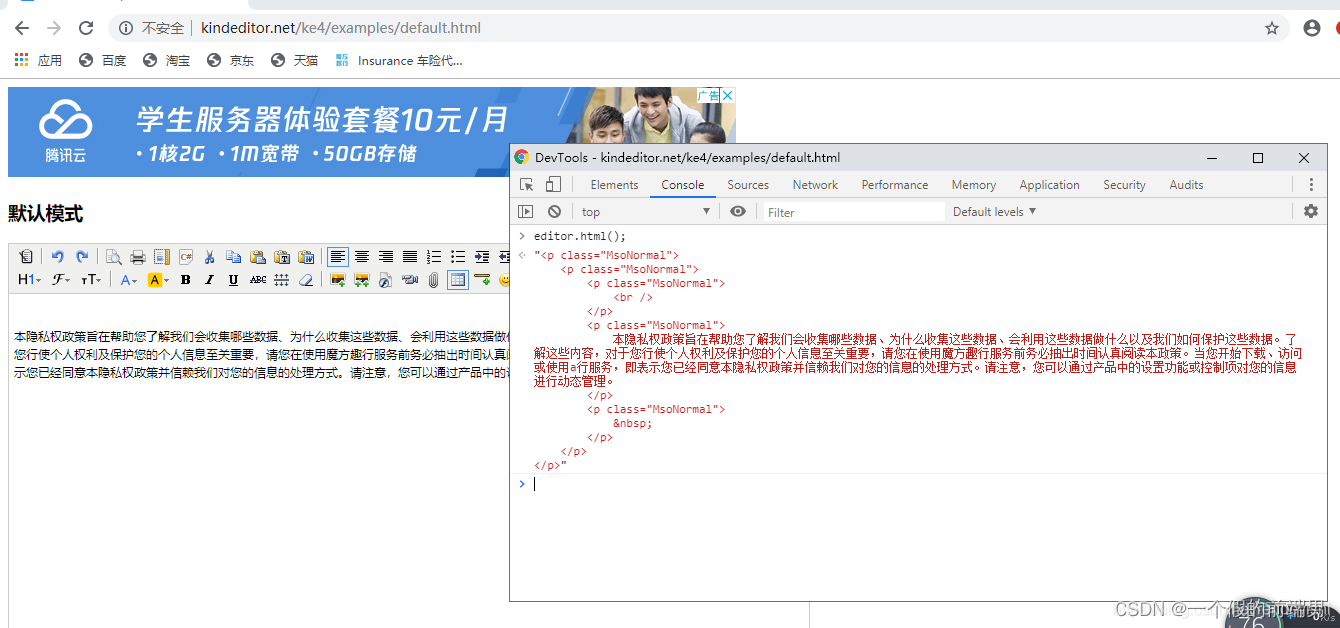Viewport: 1340px width, 628px height.
Task: Open the font color dropdown arrow
Action: click(x=135, y=280)
